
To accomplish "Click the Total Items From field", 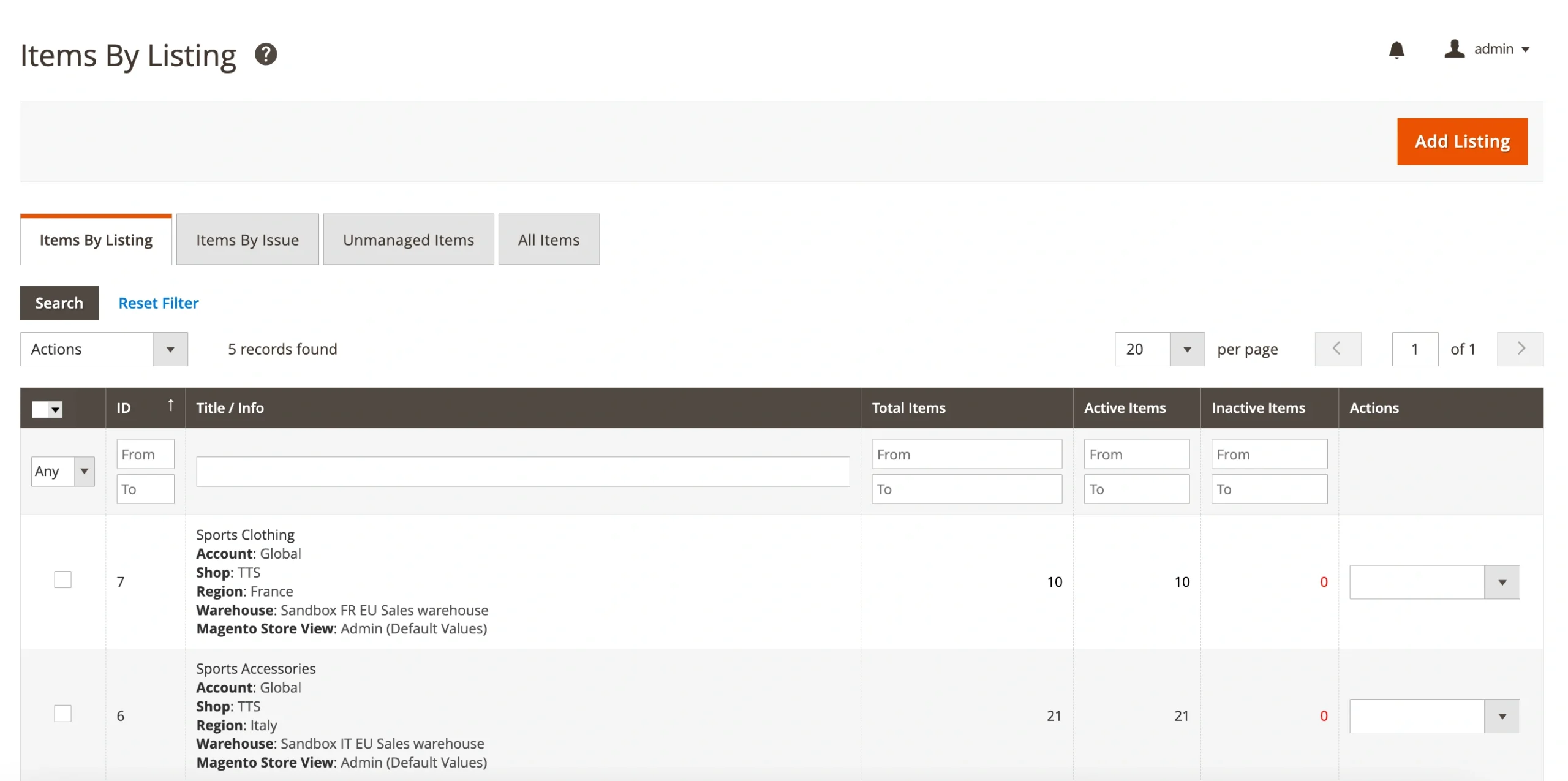I will 966,455.
